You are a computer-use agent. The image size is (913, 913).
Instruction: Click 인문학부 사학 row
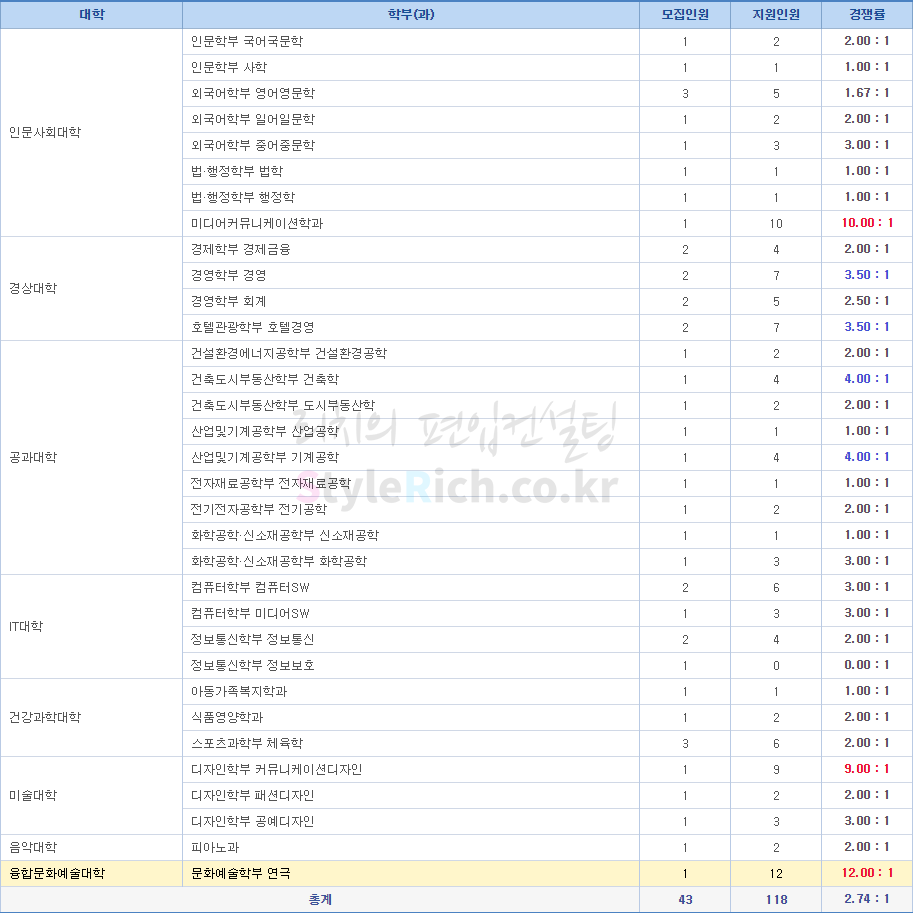click(x=547, y=68)
